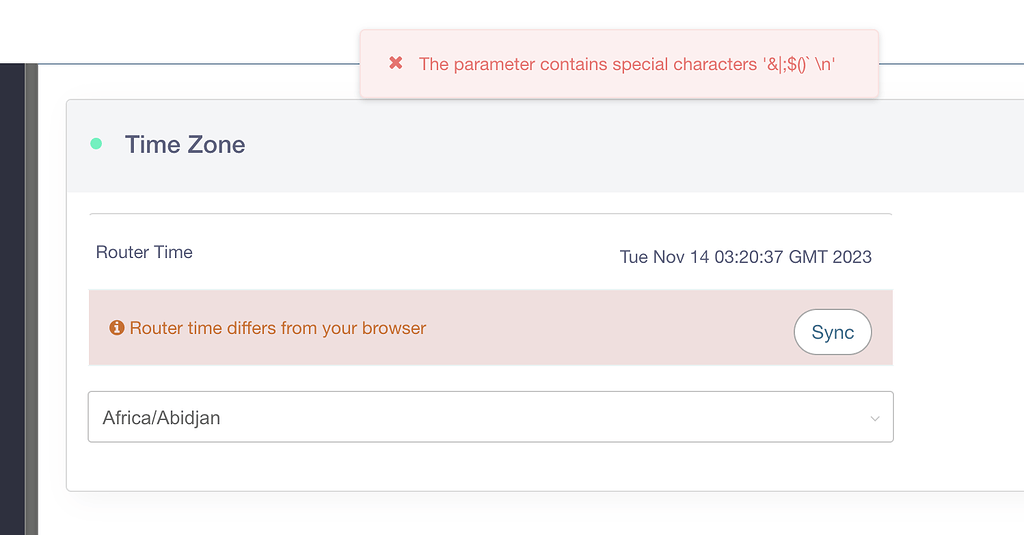Viewport: 1024px width, 535px height.
Task: Click the info icon in the router time warning
Action: pyautogui.click(x=117, y=327)
